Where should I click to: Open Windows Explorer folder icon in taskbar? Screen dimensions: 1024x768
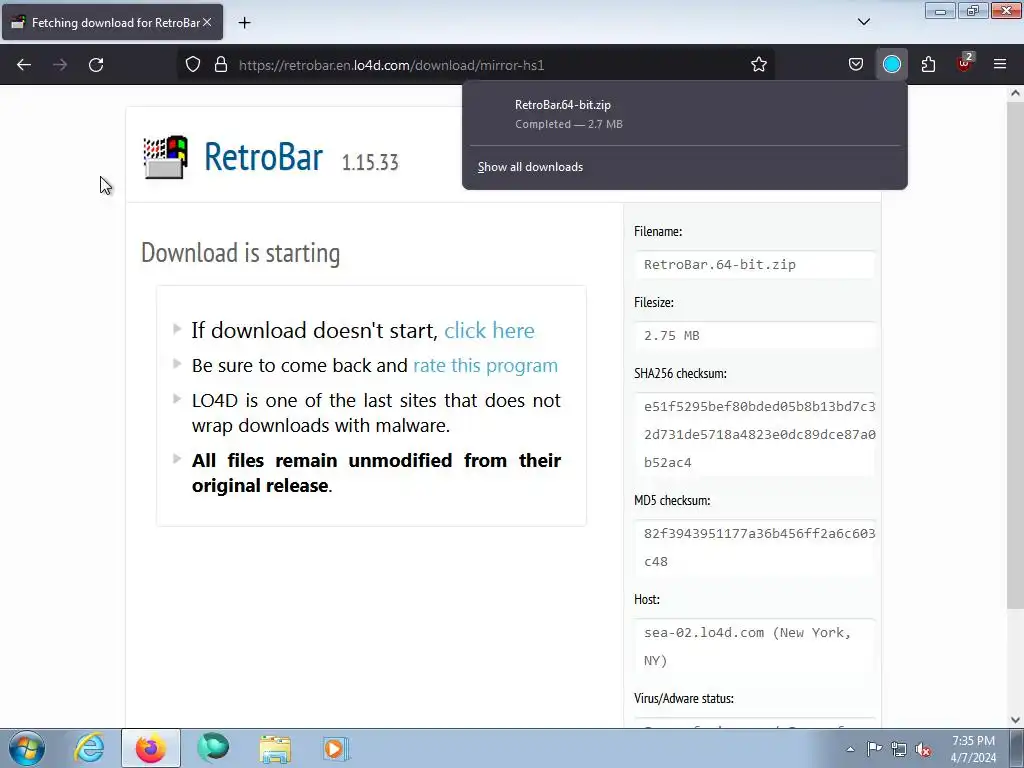coord(275,748)
